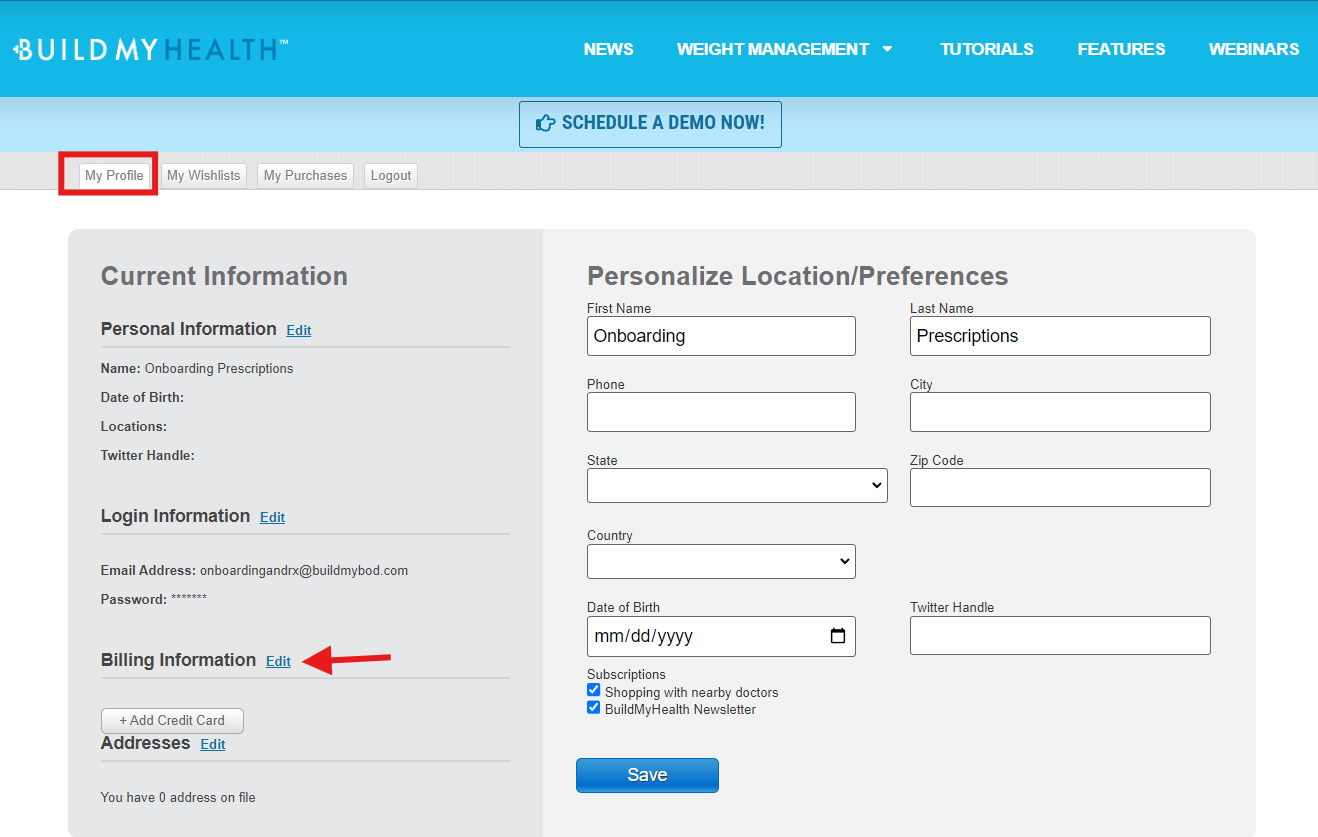Click the 'Personalize Location/Preferences' heading
This screenshot has width=1318, height=837.
tap(798, 276)
